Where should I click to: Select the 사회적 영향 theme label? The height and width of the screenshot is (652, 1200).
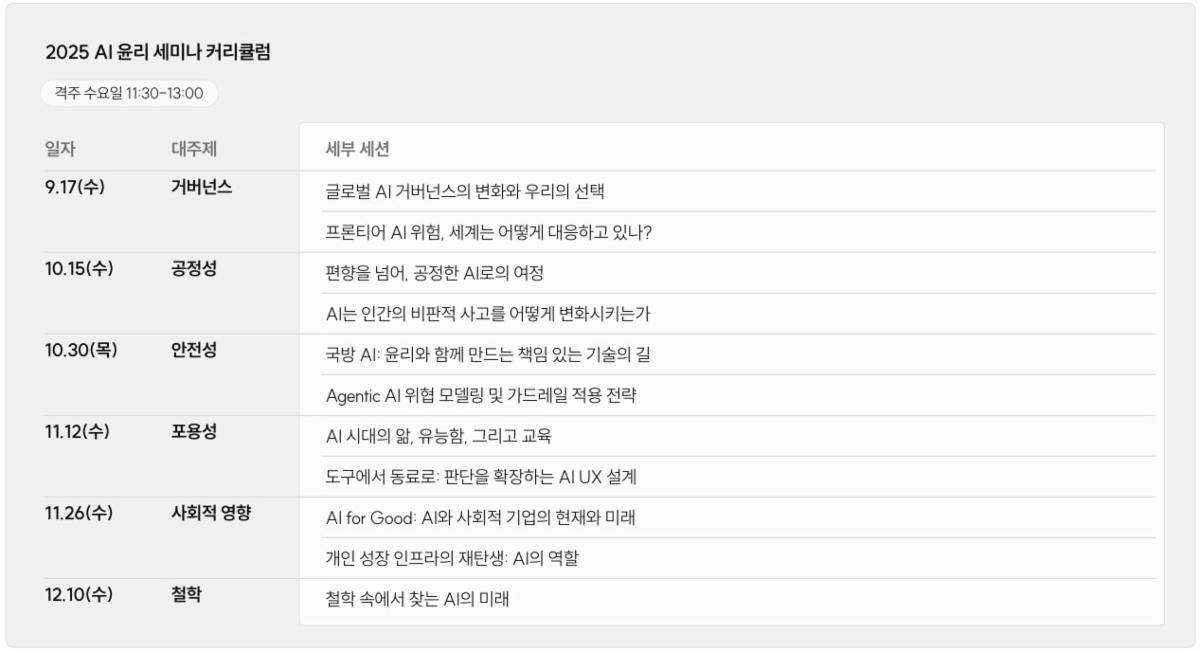[211, 513]
